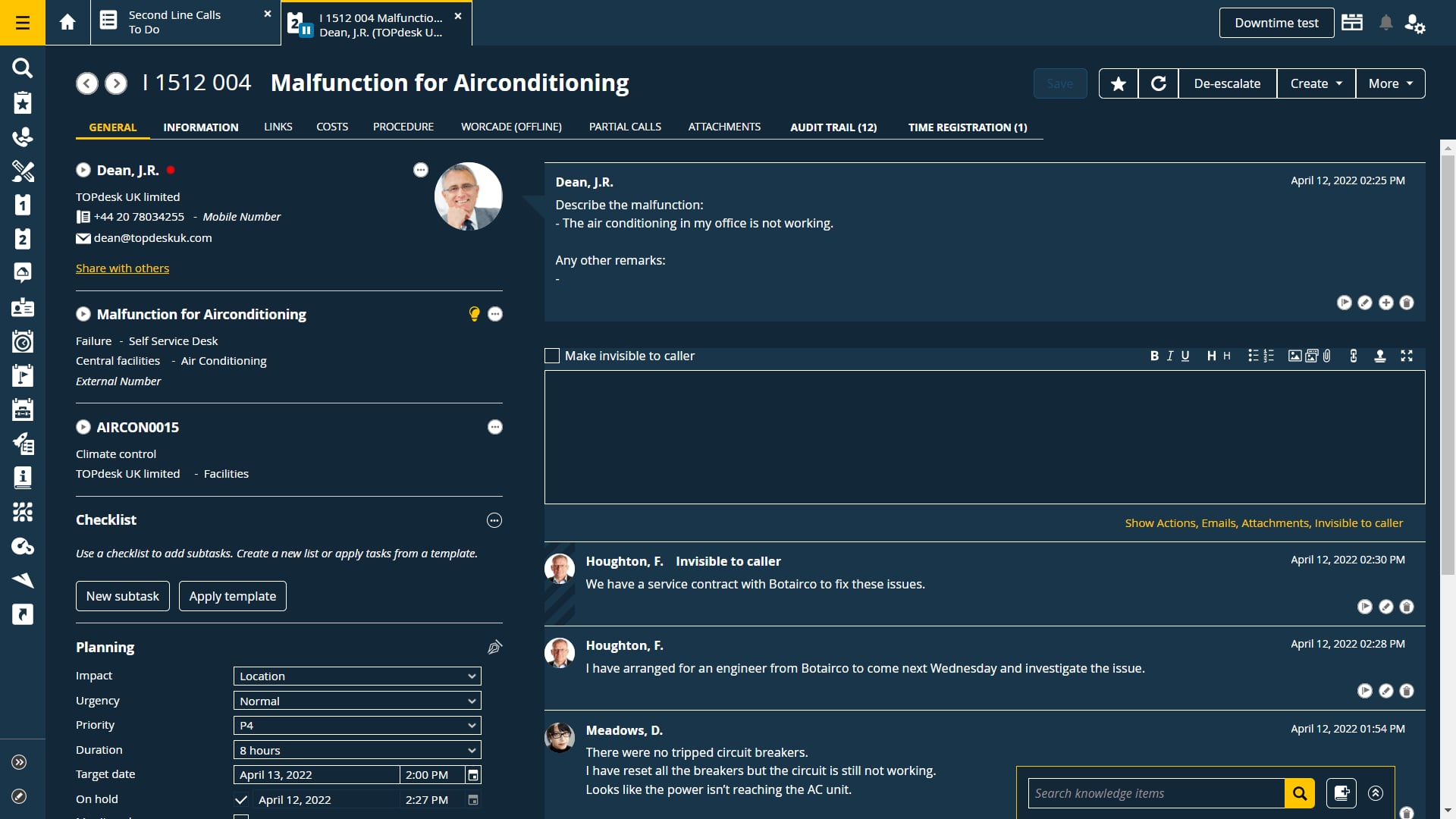Image resolution: width=1456 pixels, height=819 pixels.
Task: Click into the reply text editor
Action: pyautogui.click(x=984, y=437)
